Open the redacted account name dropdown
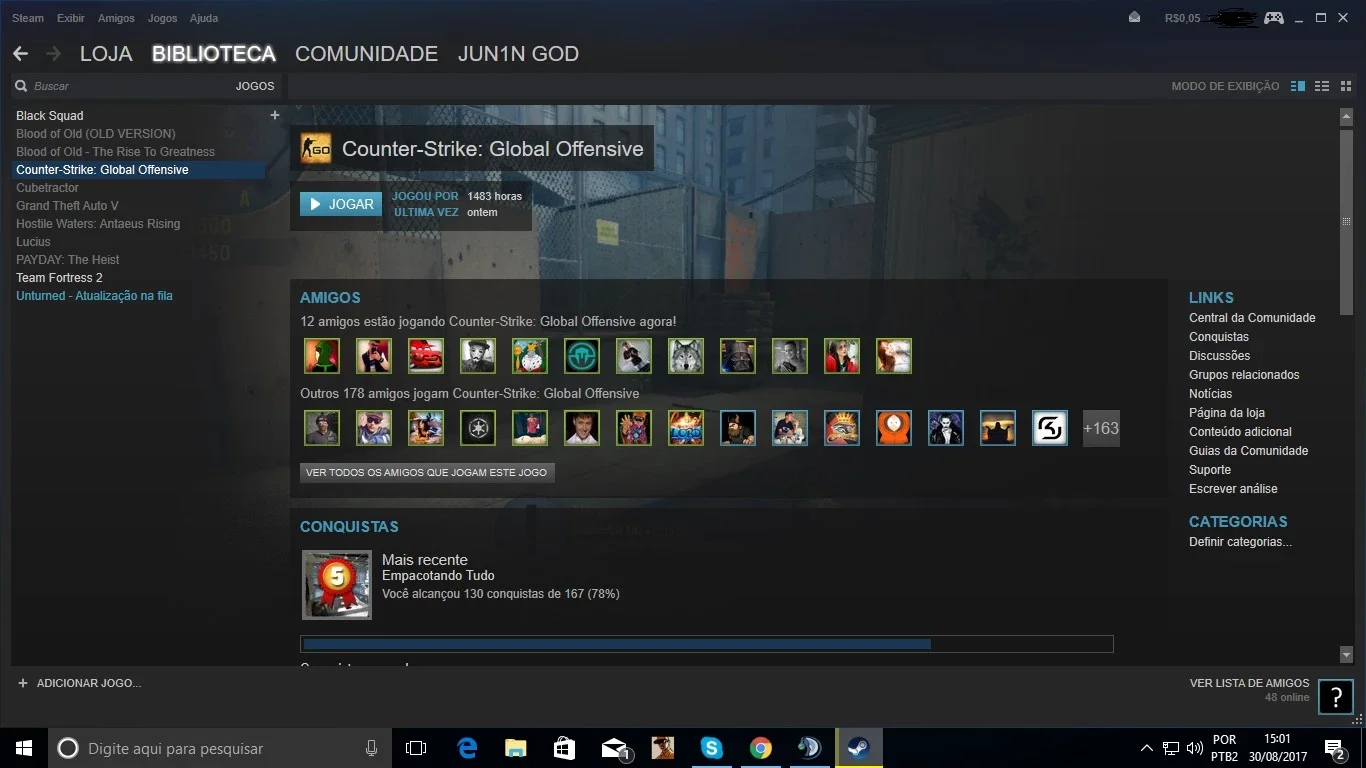 (x=1231, y=18)
